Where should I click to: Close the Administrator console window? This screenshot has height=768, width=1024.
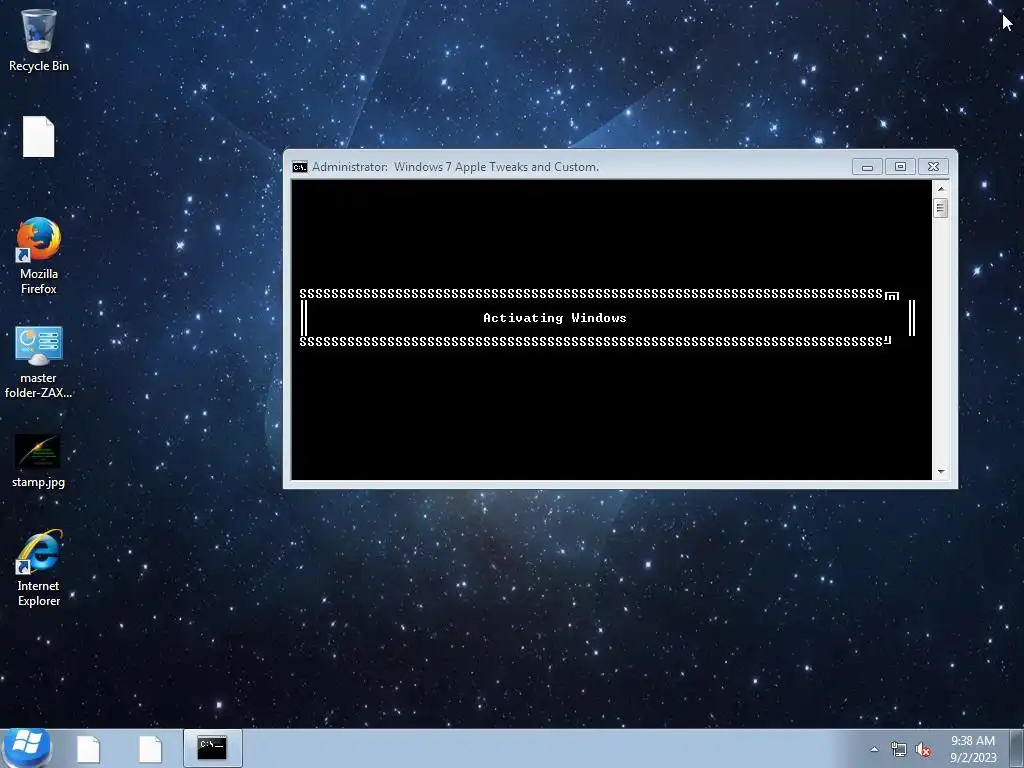pos(933,167)
